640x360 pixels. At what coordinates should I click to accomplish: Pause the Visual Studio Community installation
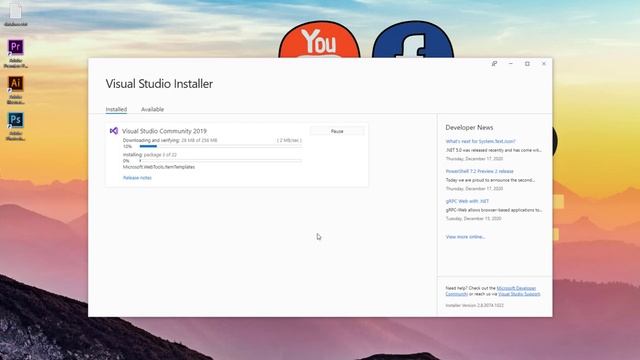337,131
